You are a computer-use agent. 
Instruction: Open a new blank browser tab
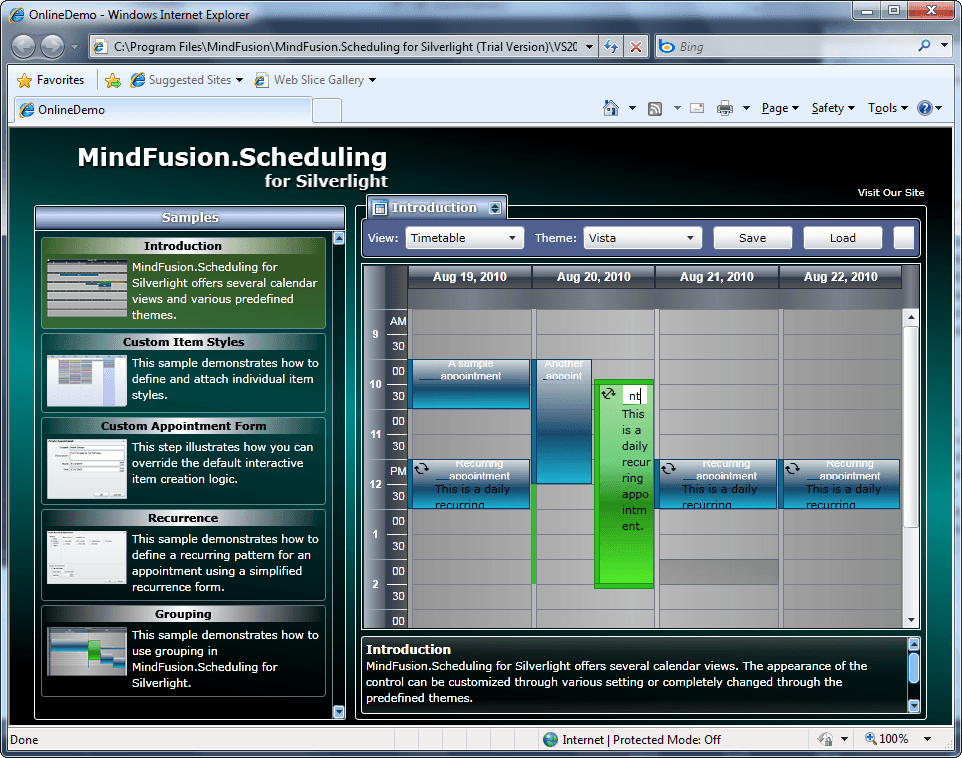[327, 110]
